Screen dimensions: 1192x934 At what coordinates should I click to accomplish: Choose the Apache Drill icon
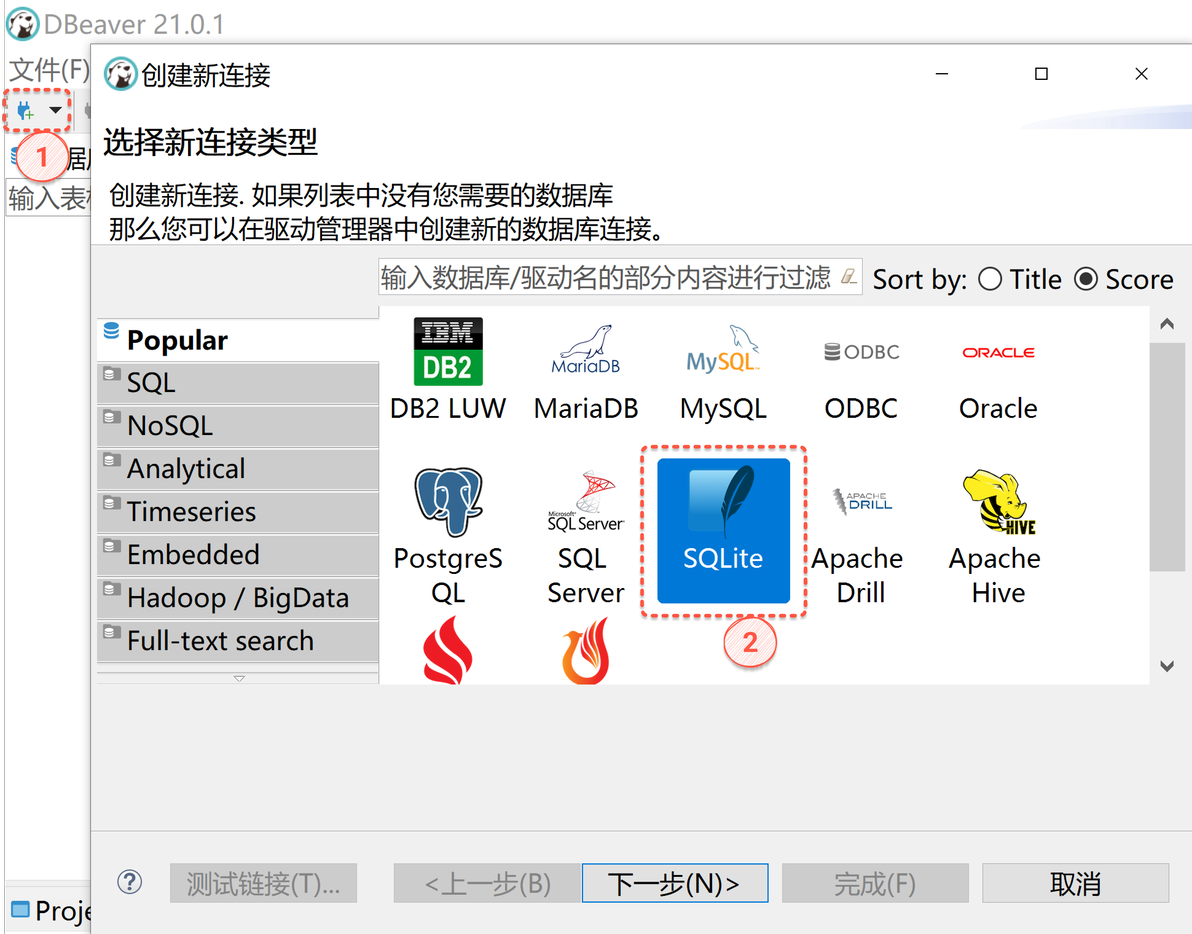(x=861, y=501)
